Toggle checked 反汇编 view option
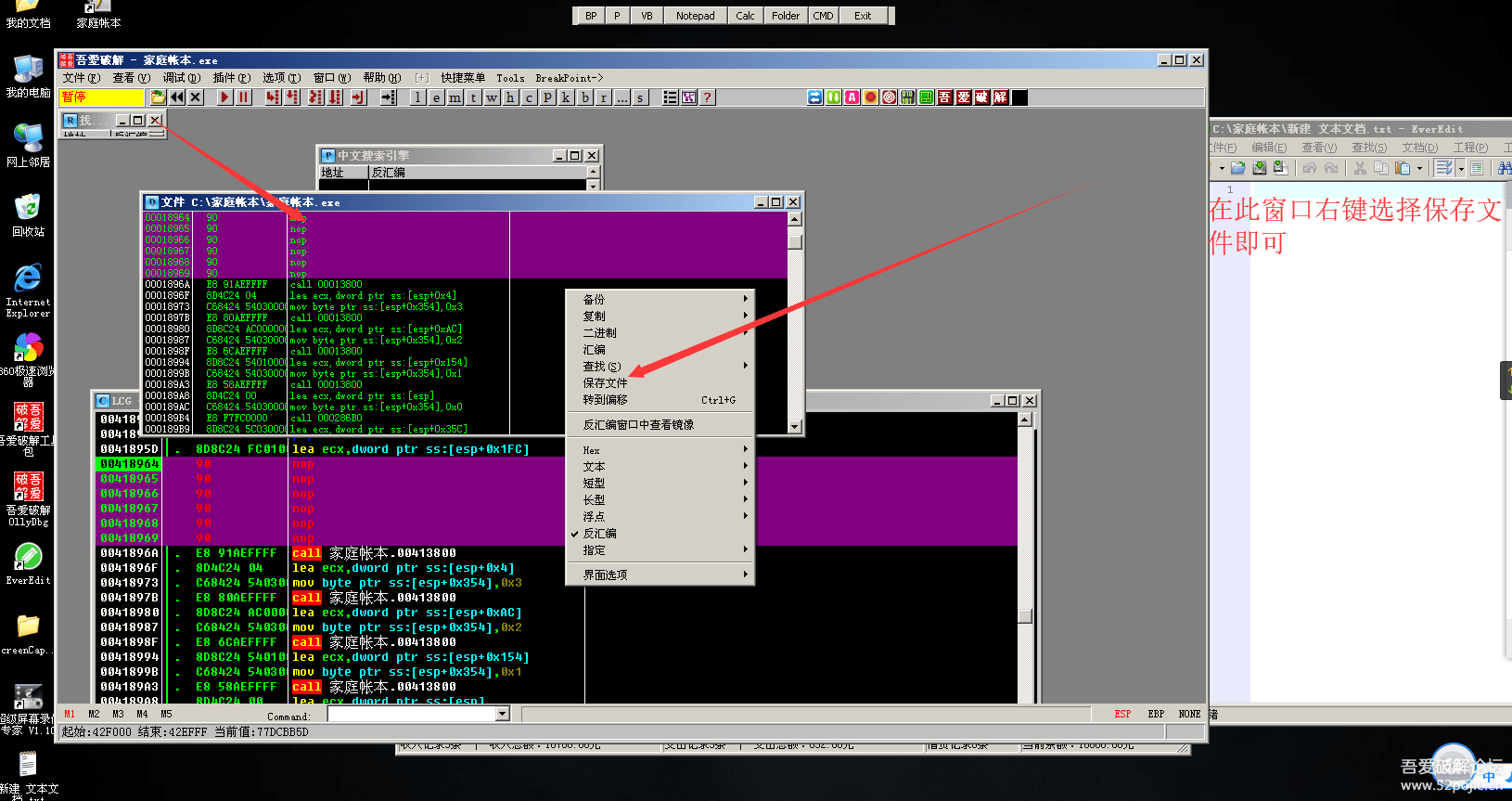 [660, 534]
